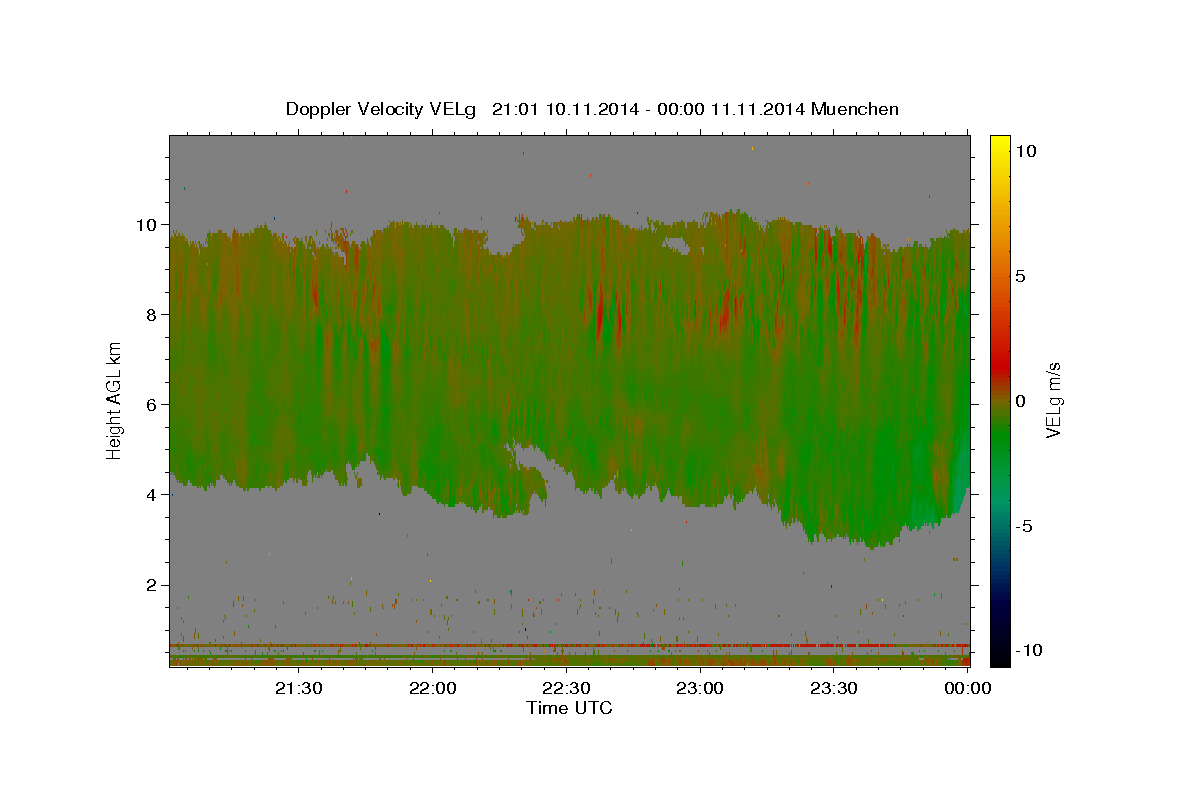This screenshot has height=800, width=1200.
Task: Click the red horizontal line near the ground
Action: pos(569,646)
